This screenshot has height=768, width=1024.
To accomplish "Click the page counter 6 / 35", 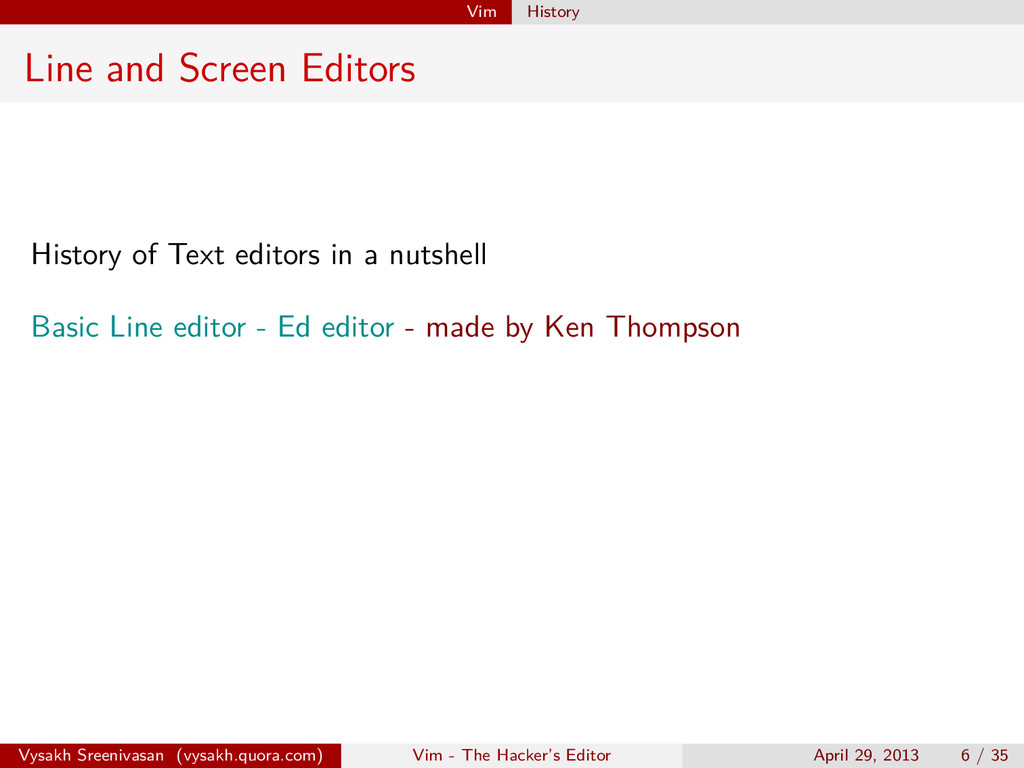I will coord(984,756).
